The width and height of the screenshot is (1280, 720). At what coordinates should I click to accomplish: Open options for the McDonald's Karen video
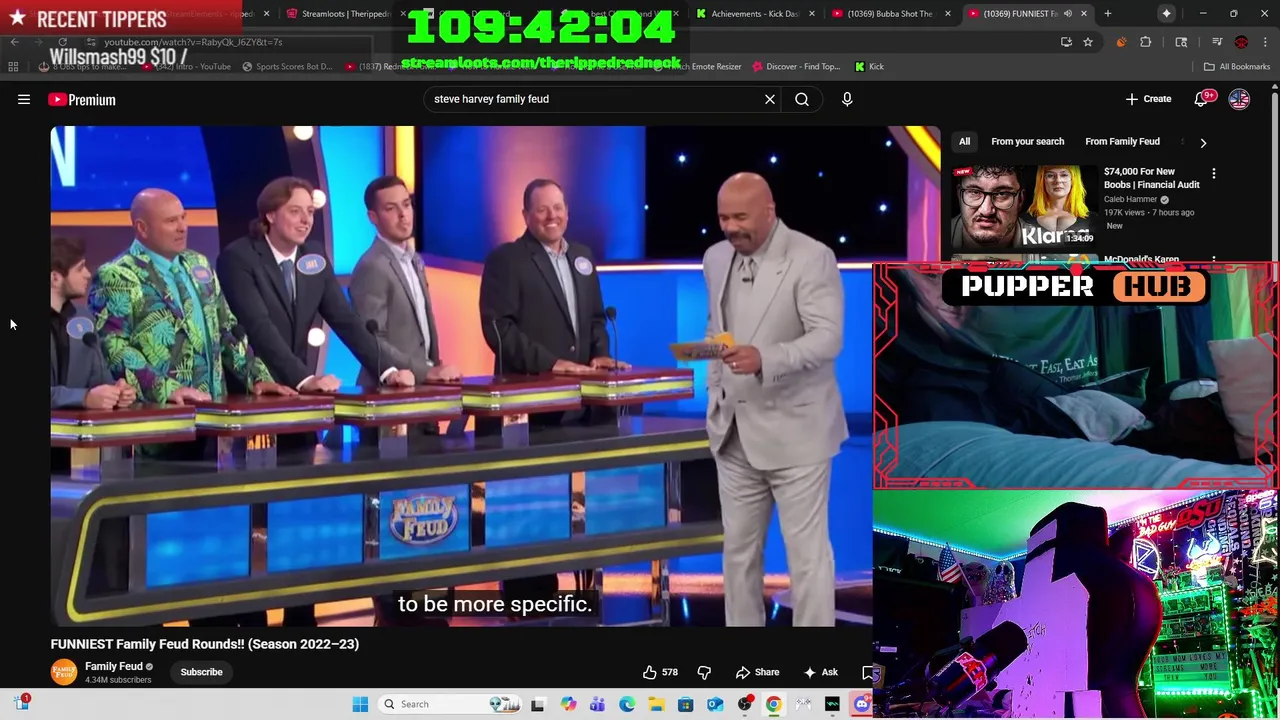pos(1214,260)
